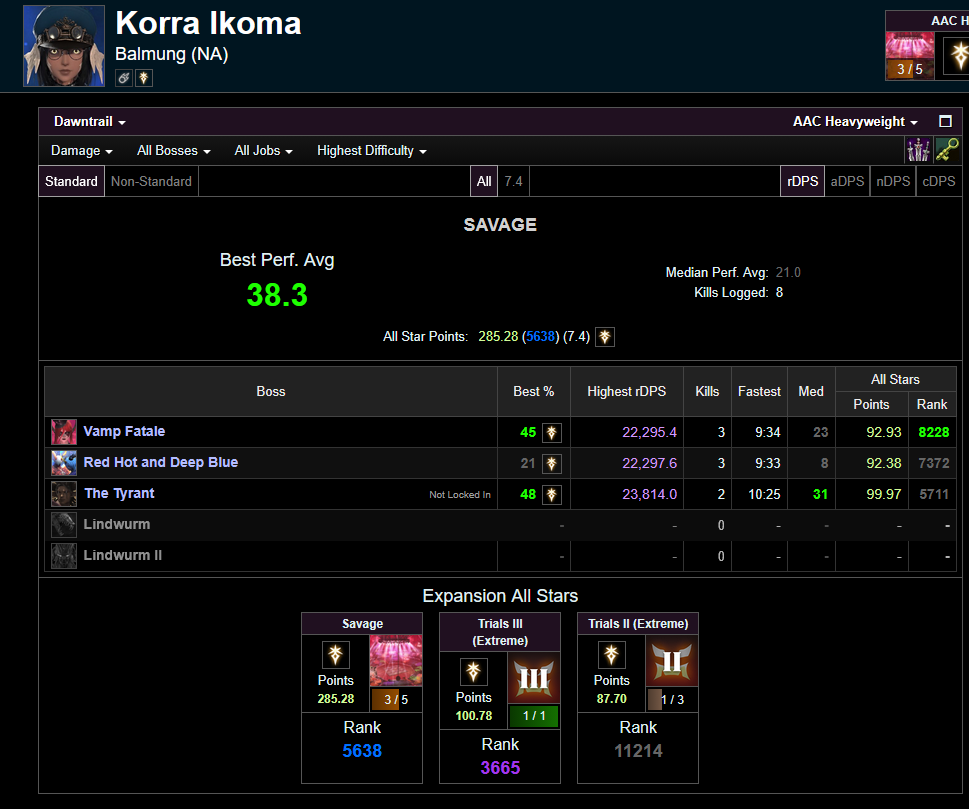
Task: Open the Lindwurm II boss row
Action: [x=122, y=555]
